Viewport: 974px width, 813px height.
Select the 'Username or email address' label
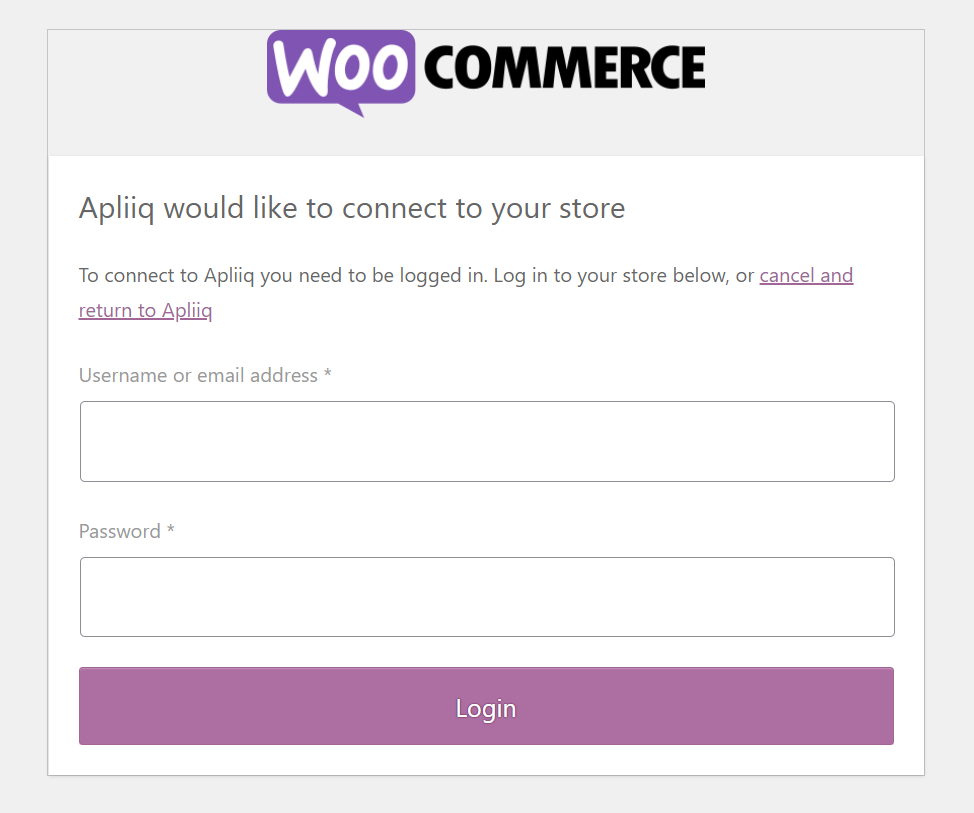[x=196, y=375]
